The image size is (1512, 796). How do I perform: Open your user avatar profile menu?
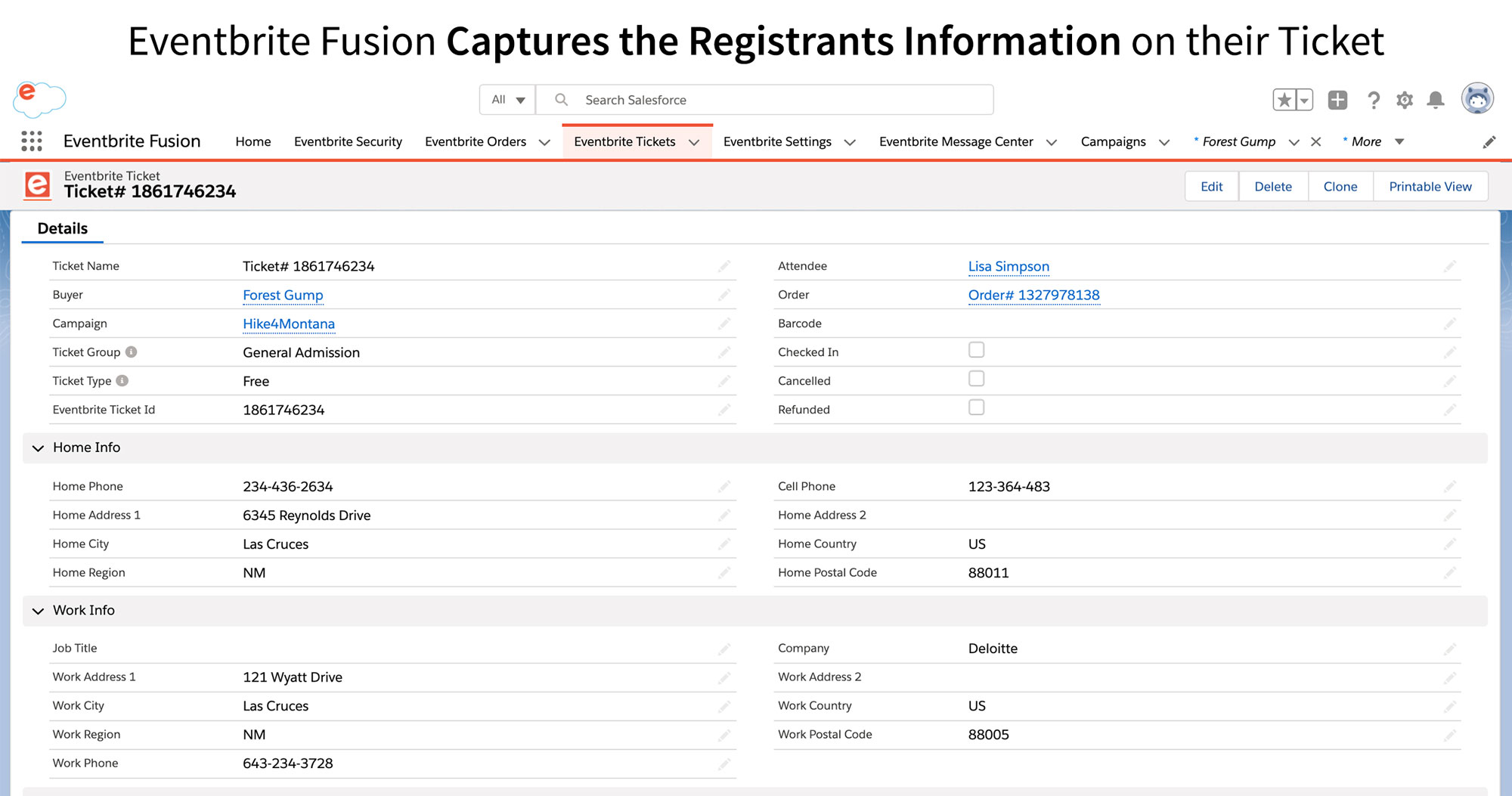coord(1477,98)
